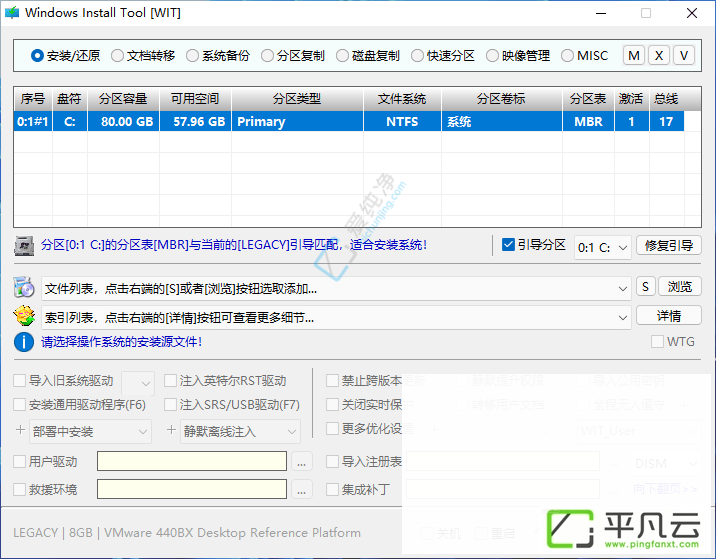Select the C: partition row cell 80.00 GB

124,121
